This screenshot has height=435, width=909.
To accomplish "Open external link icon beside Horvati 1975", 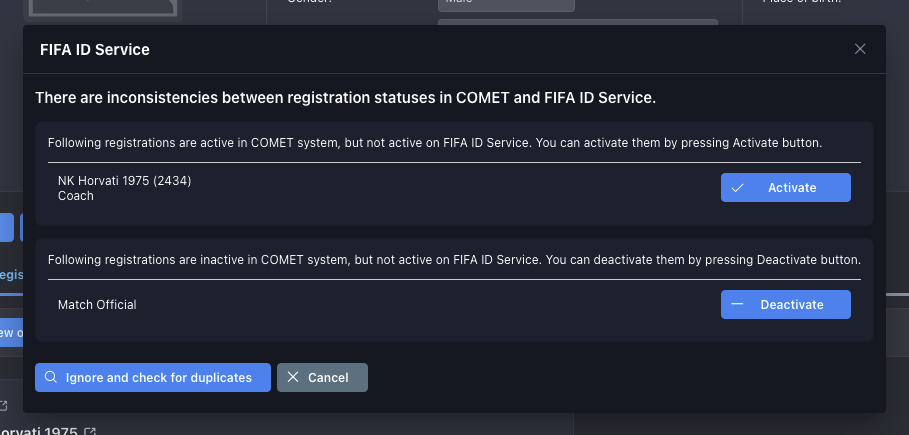I will pyautogui.click(x=91, y=431).
